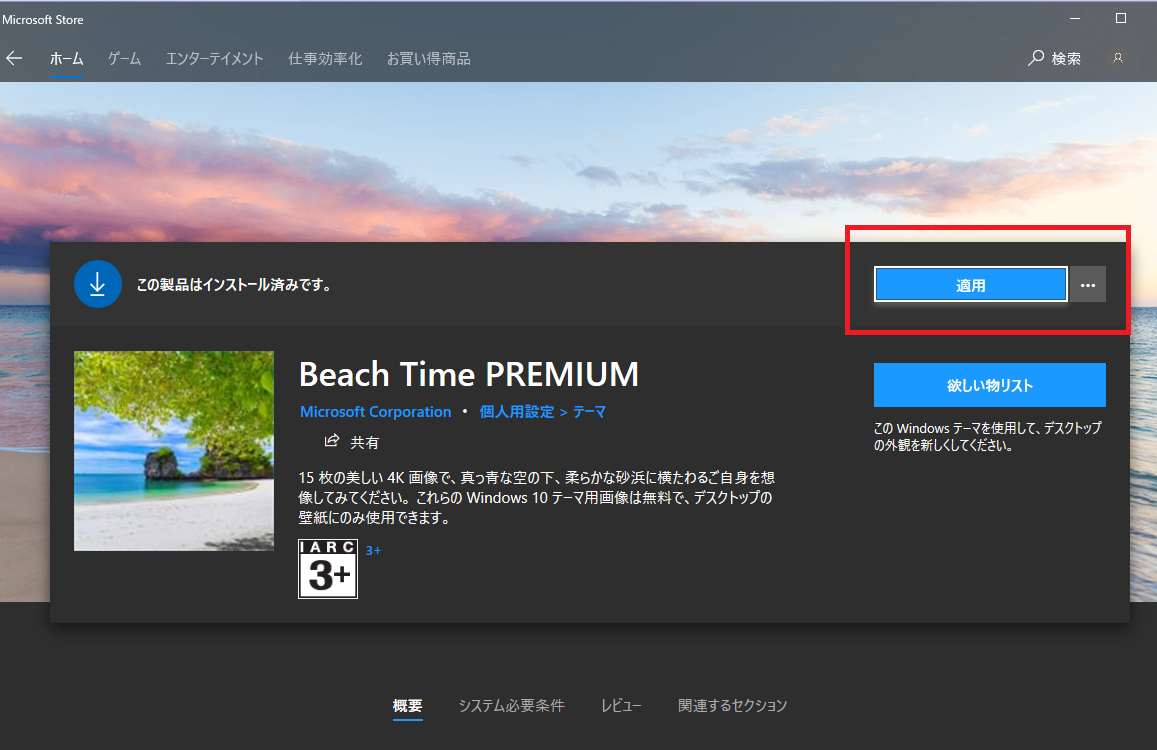Click the share icon next to 共有
The height and width of the screenshot is (750, 1157).
(x=332, y=441)
